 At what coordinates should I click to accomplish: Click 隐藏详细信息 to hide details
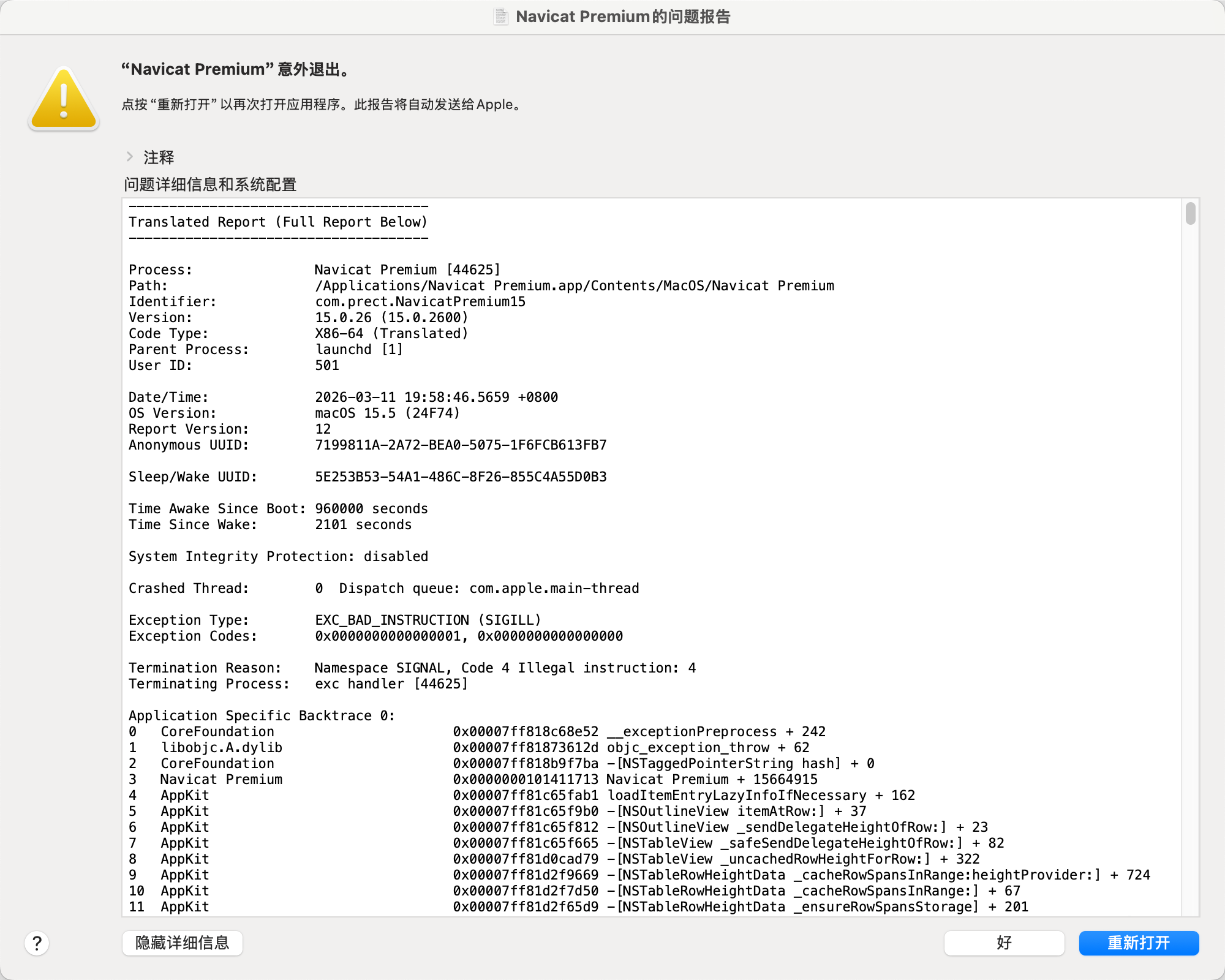click(182, 943)
